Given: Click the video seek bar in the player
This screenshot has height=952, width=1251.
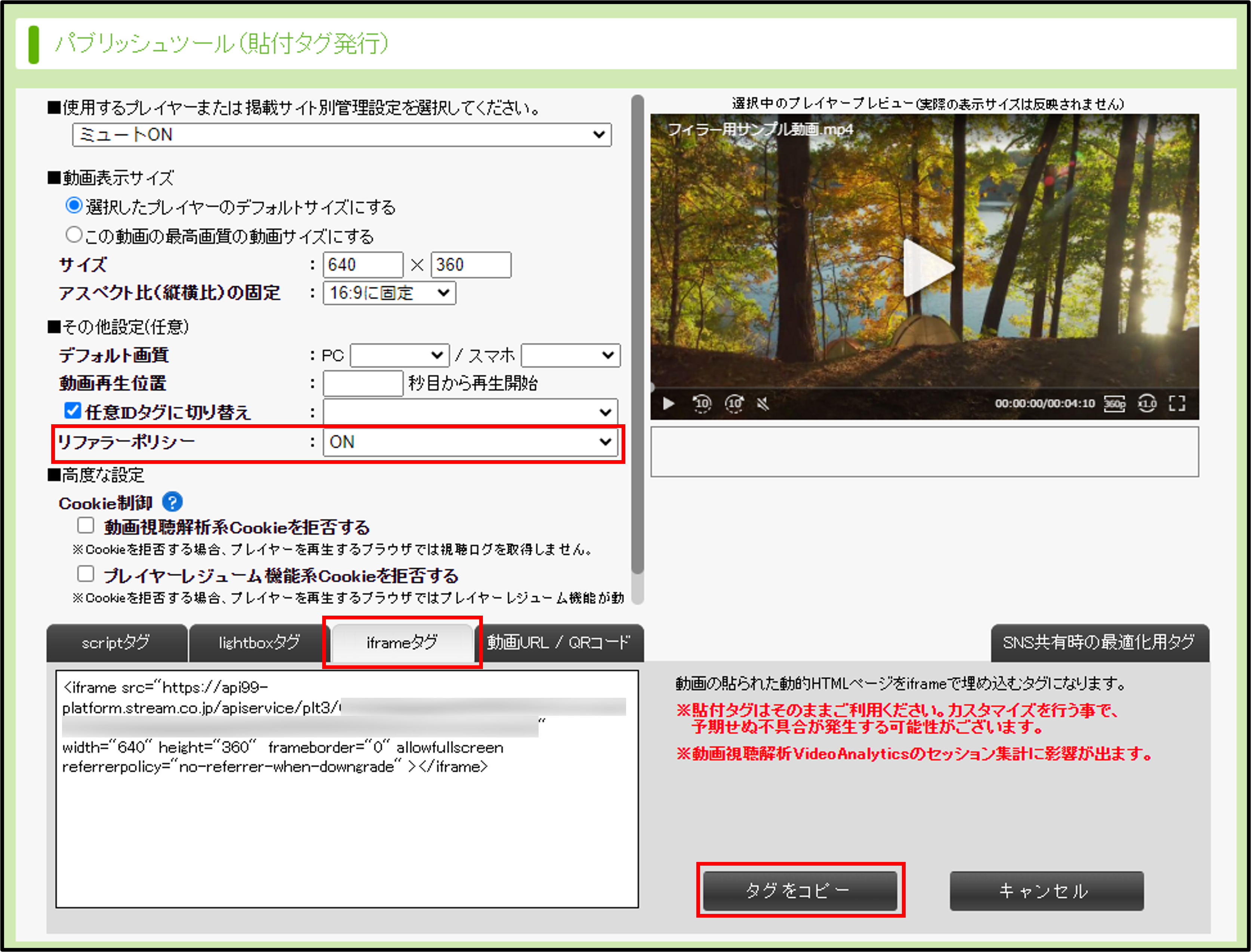Looking at the screenshot, I should tap(924, 388).
